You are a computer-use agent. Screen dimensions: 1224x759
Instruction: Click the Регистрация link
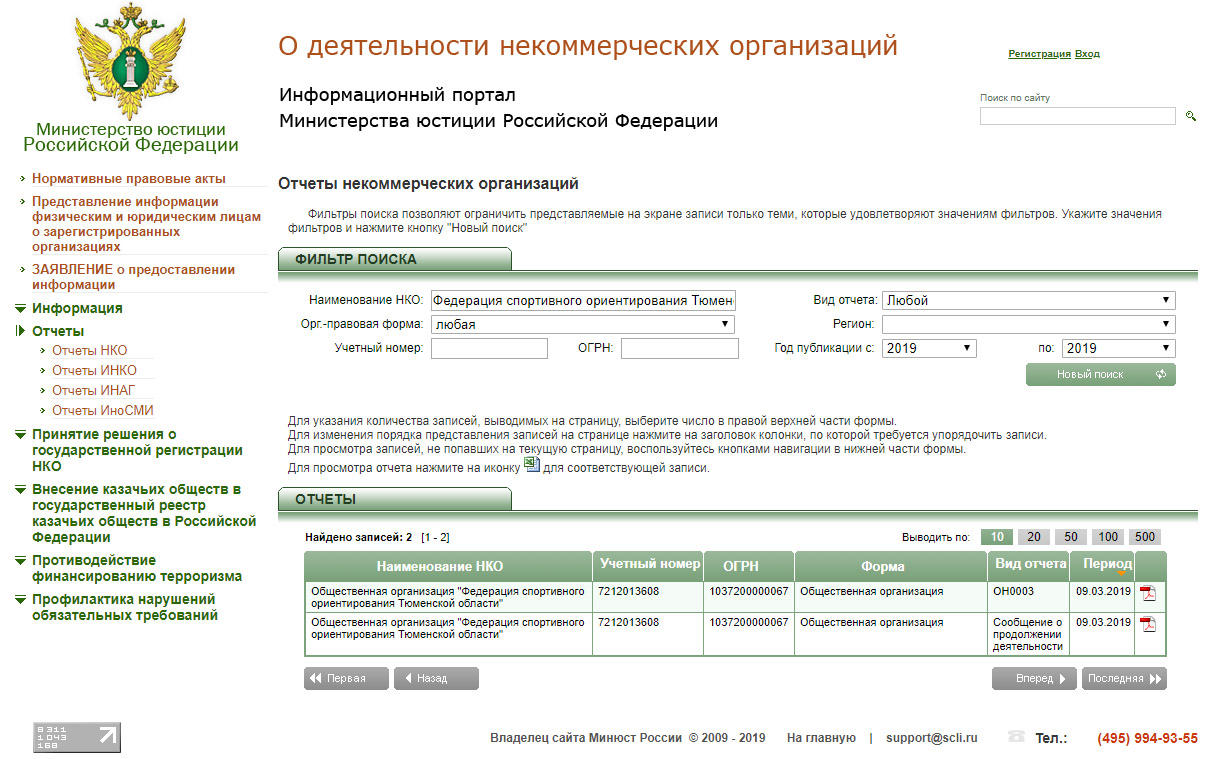tap(1039, 54)
